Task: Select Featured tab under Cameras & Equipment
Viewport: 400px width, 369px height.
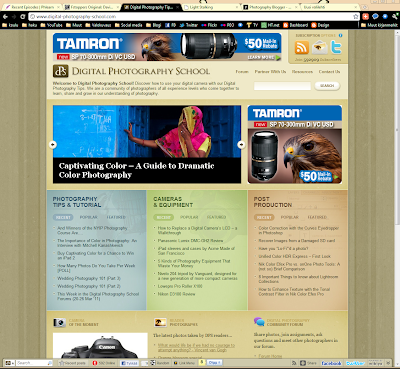Action: 216,217
